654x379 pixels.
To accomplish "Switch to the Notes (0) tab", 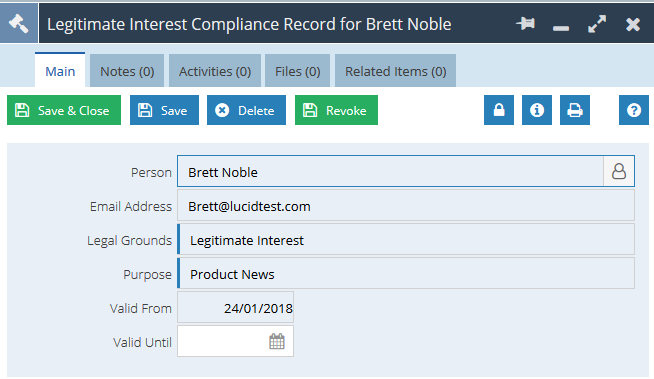I will point(127,71).
